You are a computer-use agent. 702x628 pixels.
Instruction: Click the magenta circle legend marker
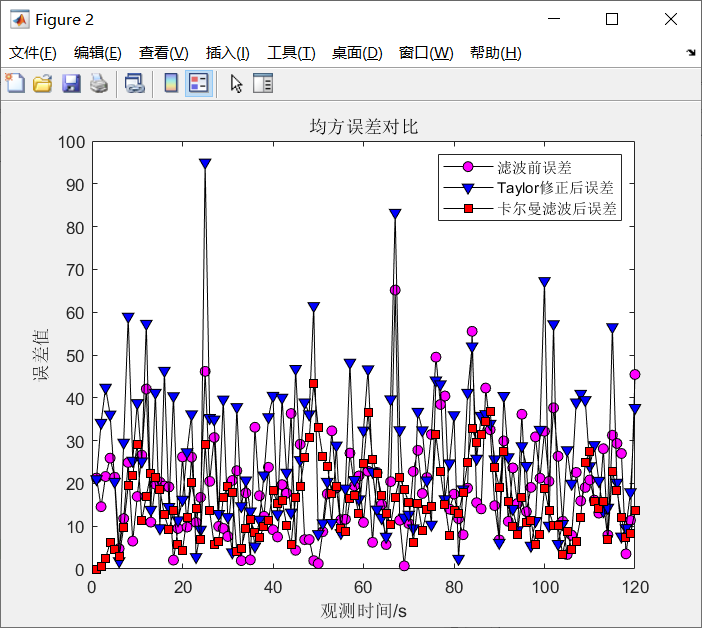468,167
